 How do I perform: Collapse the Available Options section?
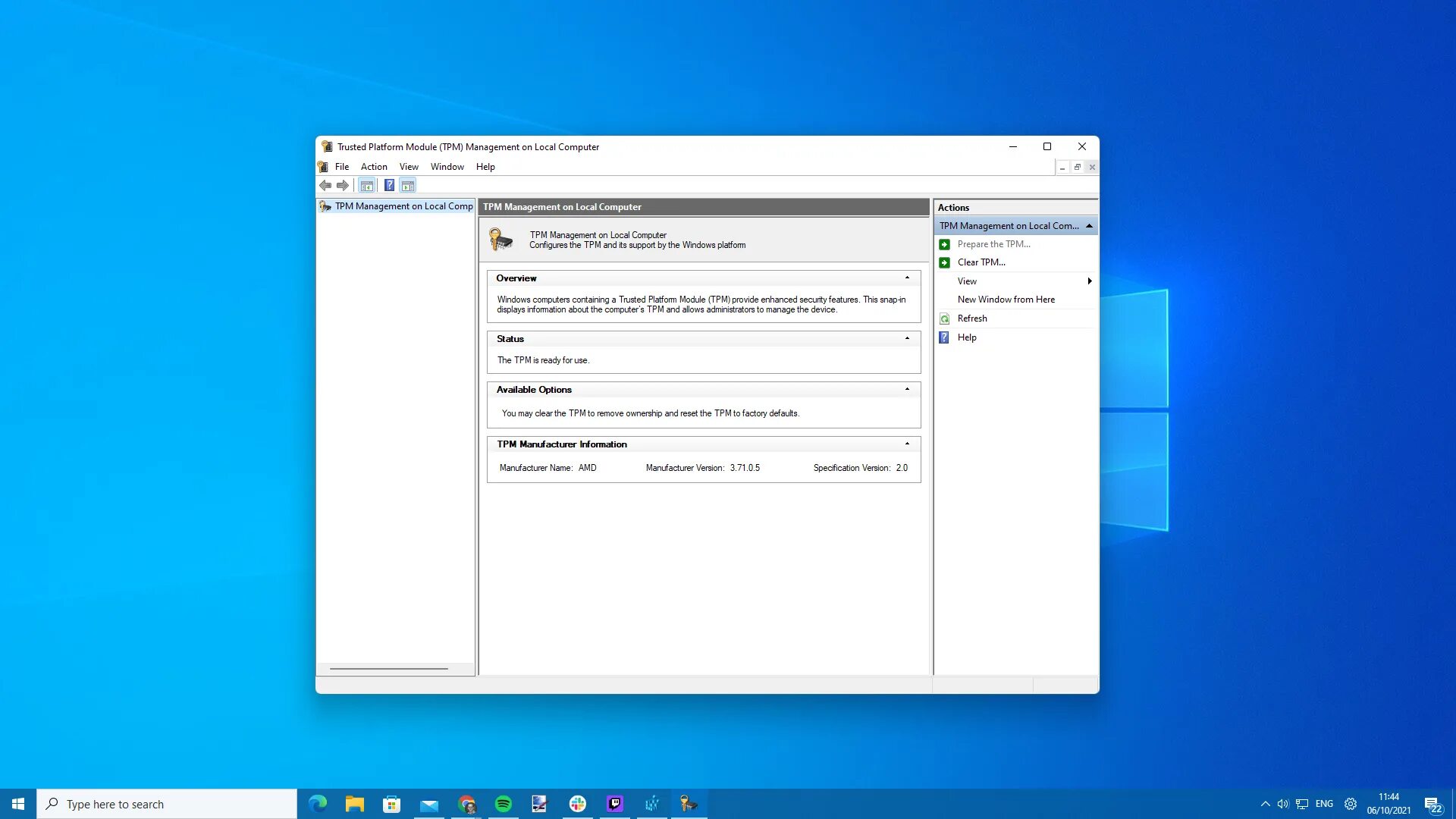(x=907, y=390)
